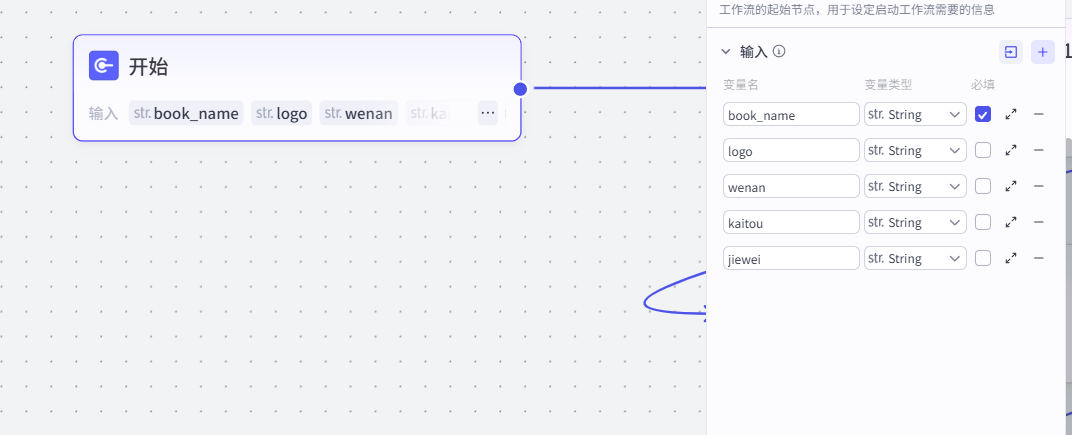Image resolution: width=1072 pixels, height=435 pixels.
Task: Delete the logo variable row
Action: click(1038, 150)
